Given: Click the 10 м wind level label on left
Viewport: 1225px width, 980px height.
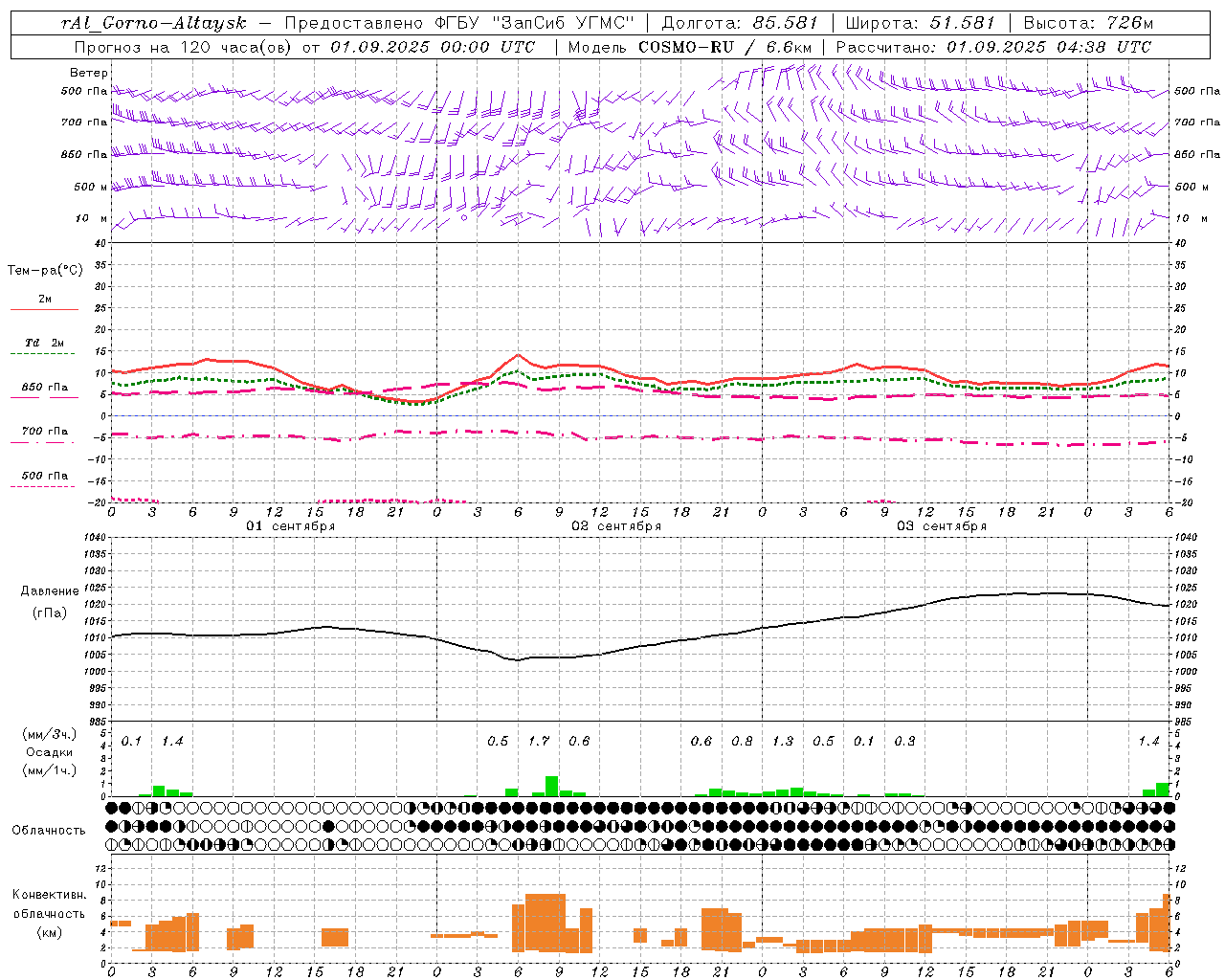Looking at the screenshot, I should tap(92, 218).
